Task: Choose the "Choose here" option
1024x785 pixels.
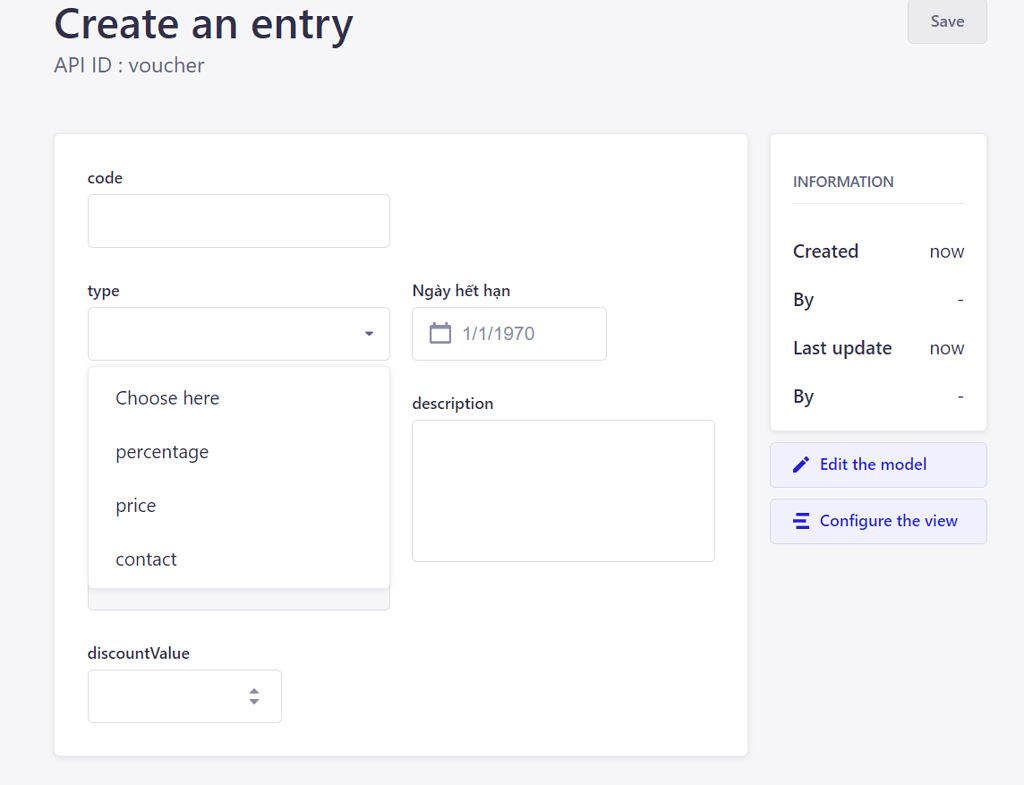Action: [167, 398]
